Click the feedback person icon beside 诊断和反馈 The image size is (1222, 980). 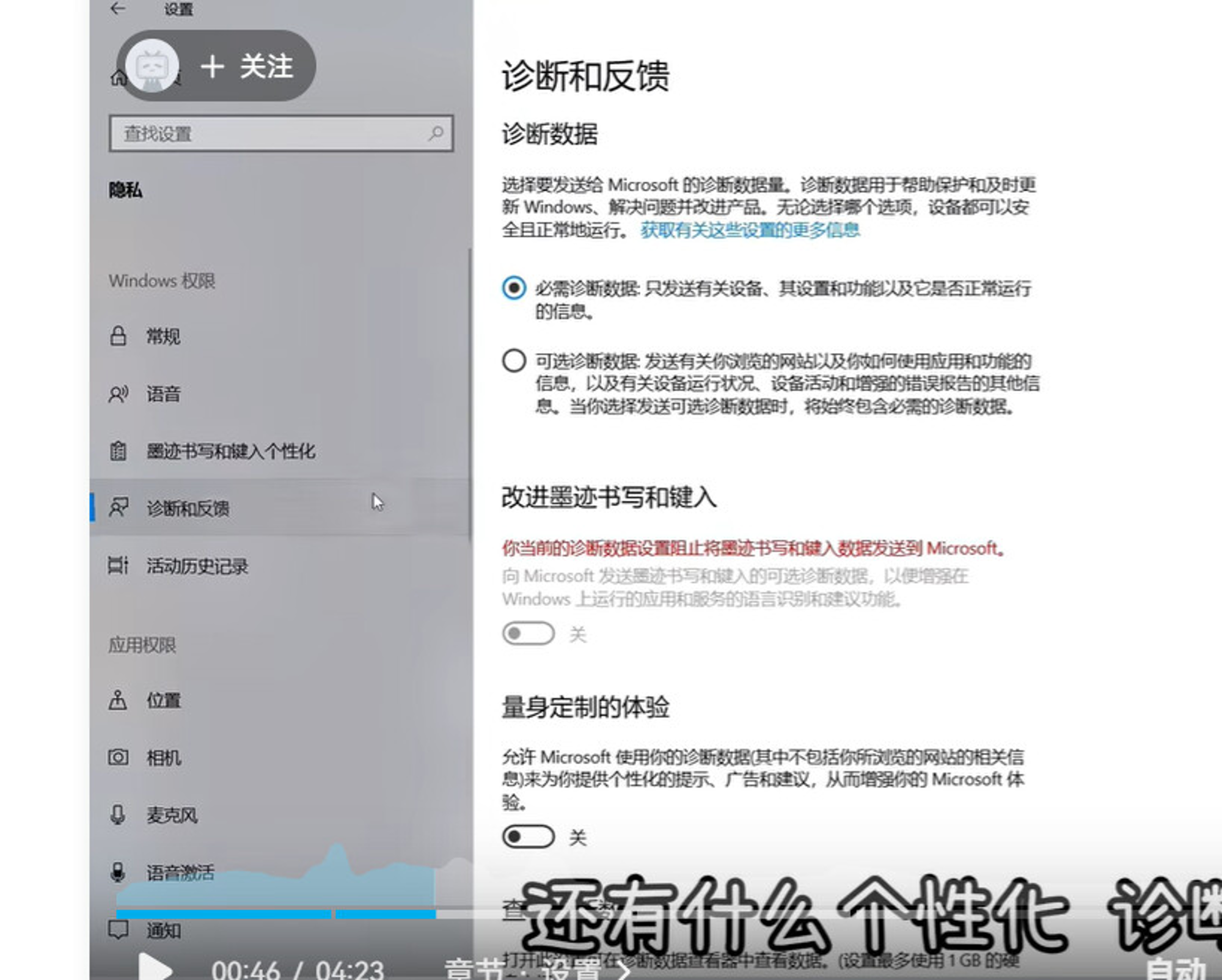[x=118, y=507]
